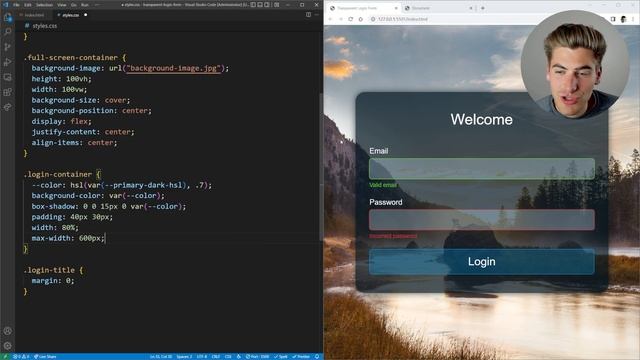
Task: Open Accounts menu in activity bar
Action: point(7,331)
